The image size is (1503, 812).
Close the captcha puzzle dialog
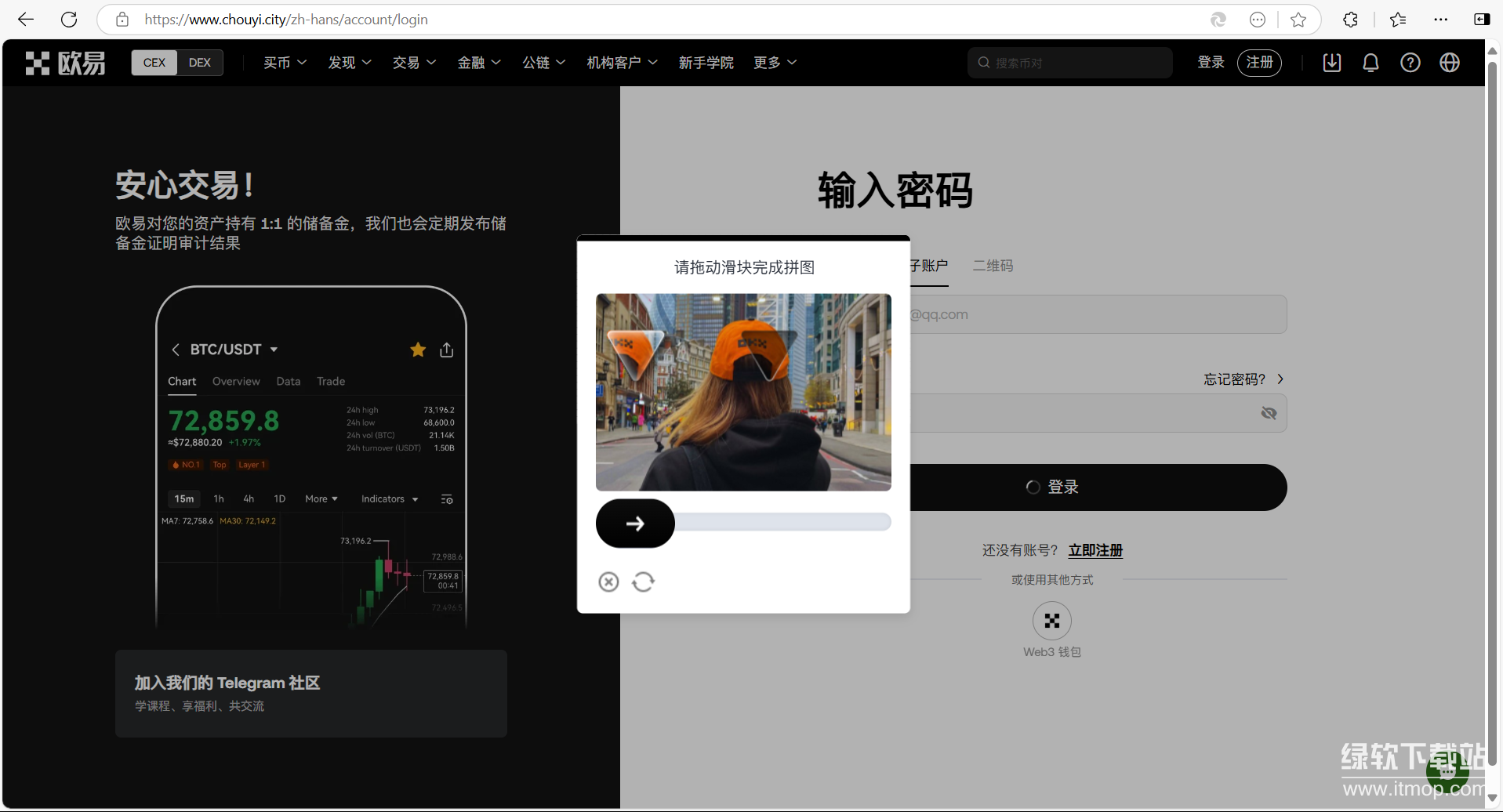pyautogui.click(x=608, y=582)
